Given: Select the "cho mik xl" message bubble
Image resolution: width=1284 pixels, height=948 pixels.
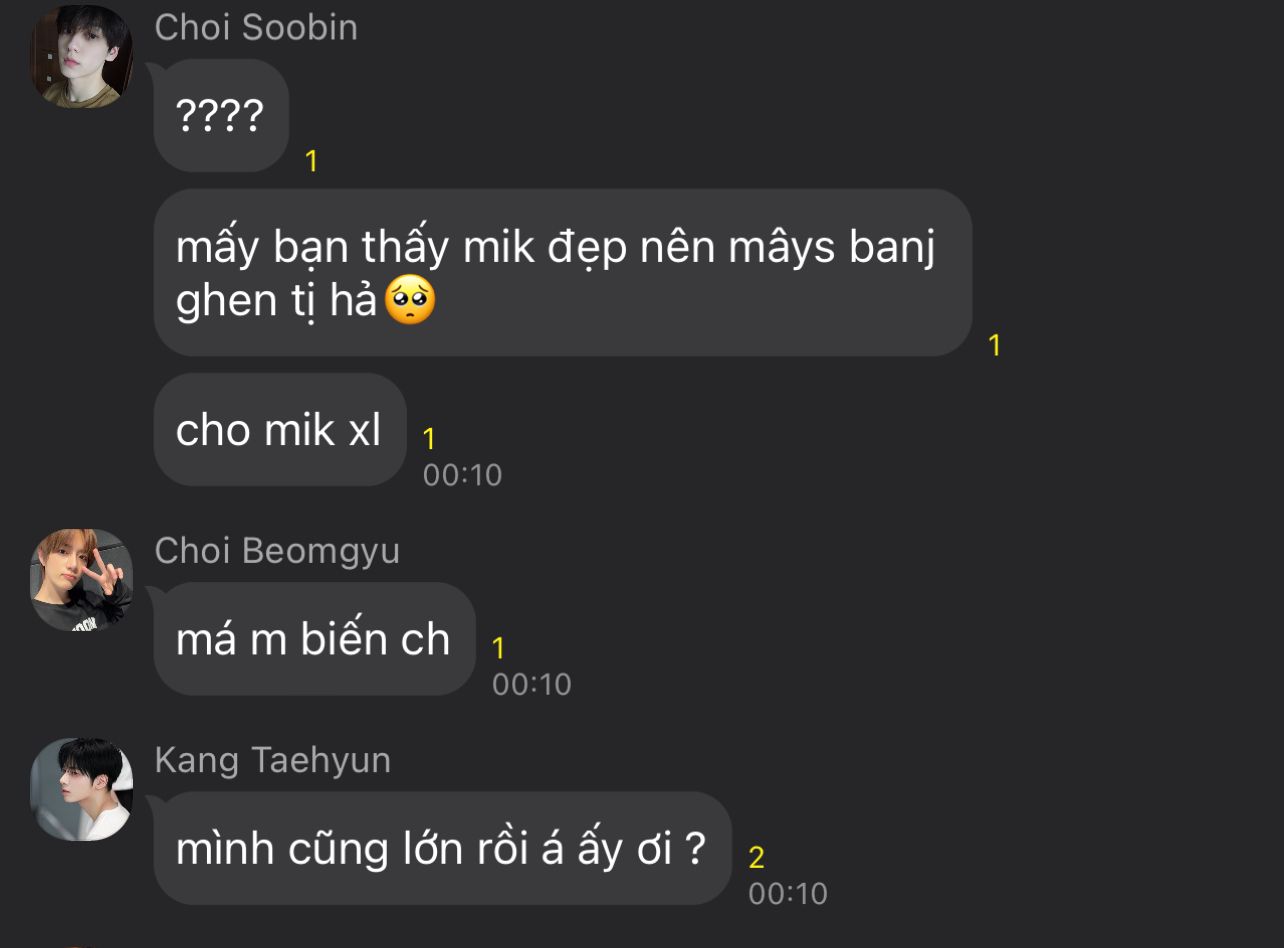Looking at the screenshot, I should (280, 430).
